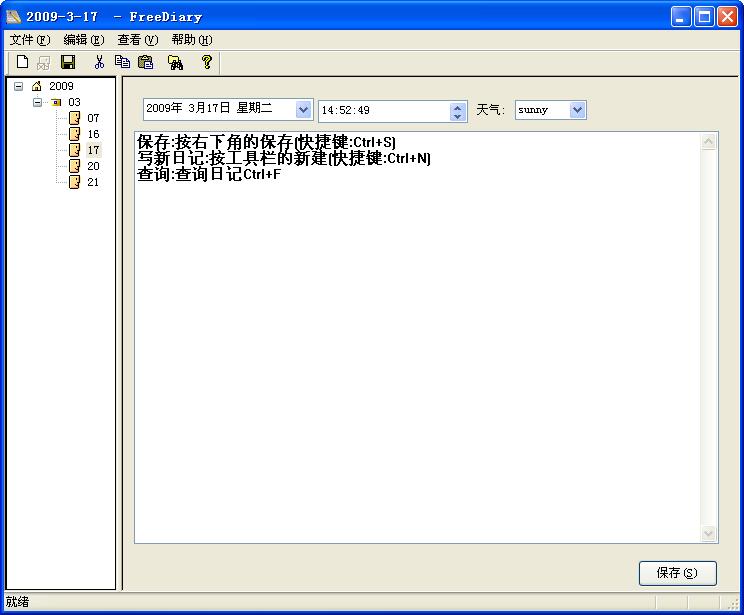
Task: Collapse the 2009 year tree node
Action: [x=19, y=86]
